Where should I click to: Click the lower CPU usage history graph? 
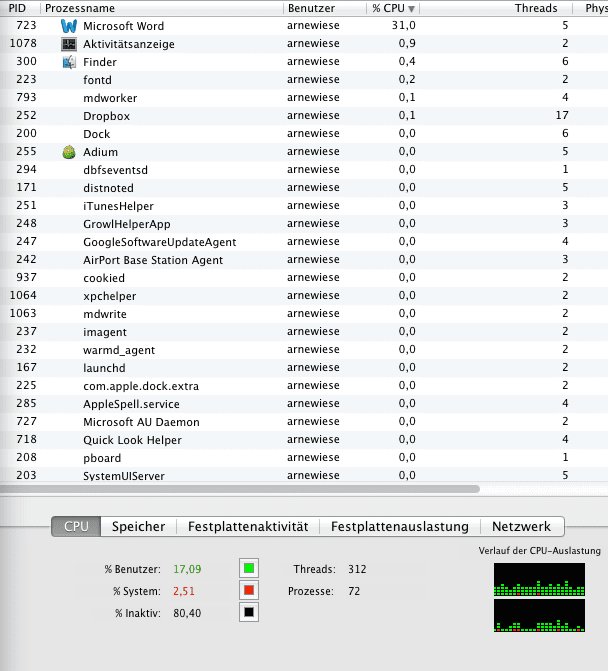tap(539, 615)
